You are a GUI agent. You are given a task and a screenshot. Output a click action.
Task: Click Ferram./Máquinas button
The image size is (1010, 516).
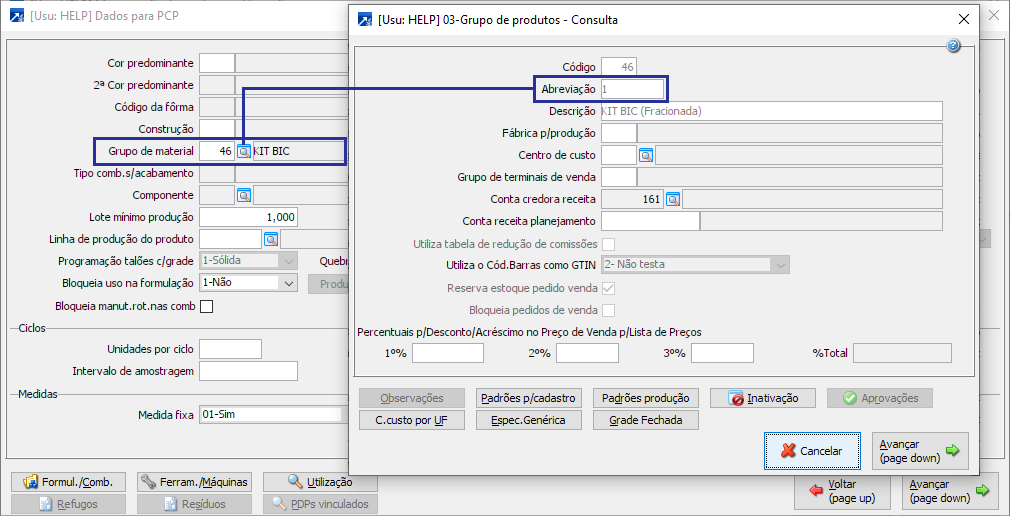pos(194,482)
